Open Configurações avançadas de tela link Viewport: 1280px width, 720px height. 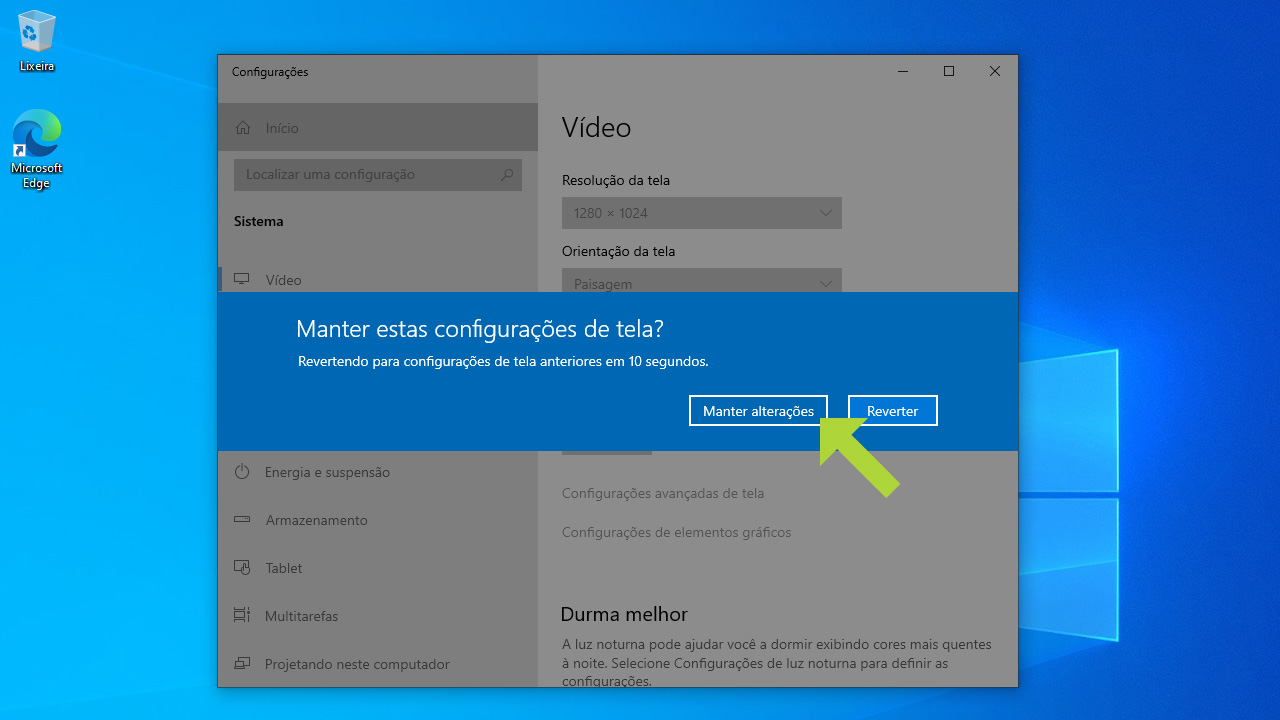tap(663, 493)
